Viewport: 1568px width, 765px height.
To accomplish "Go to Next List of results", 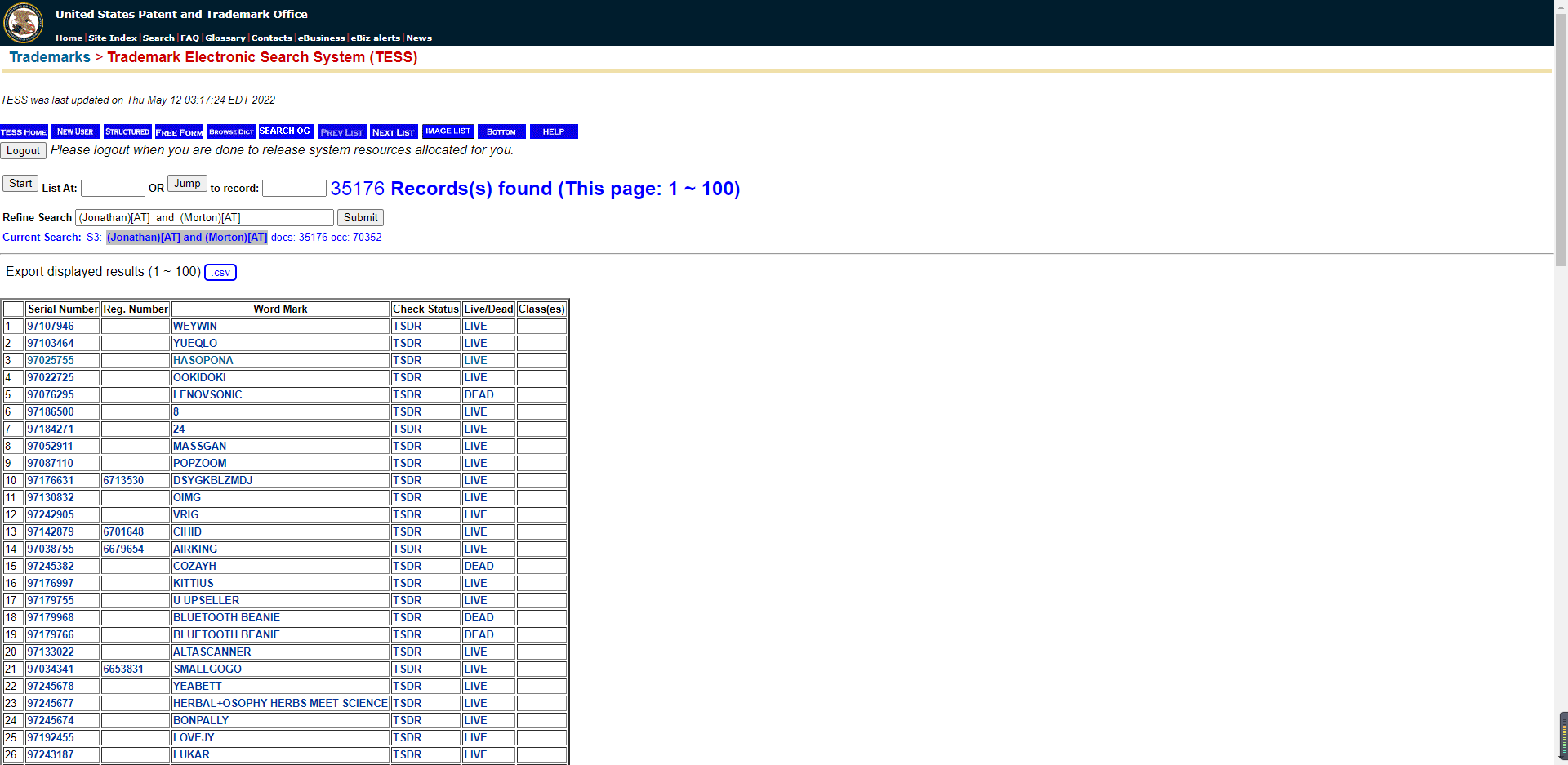I will click(x=393, y=132).
